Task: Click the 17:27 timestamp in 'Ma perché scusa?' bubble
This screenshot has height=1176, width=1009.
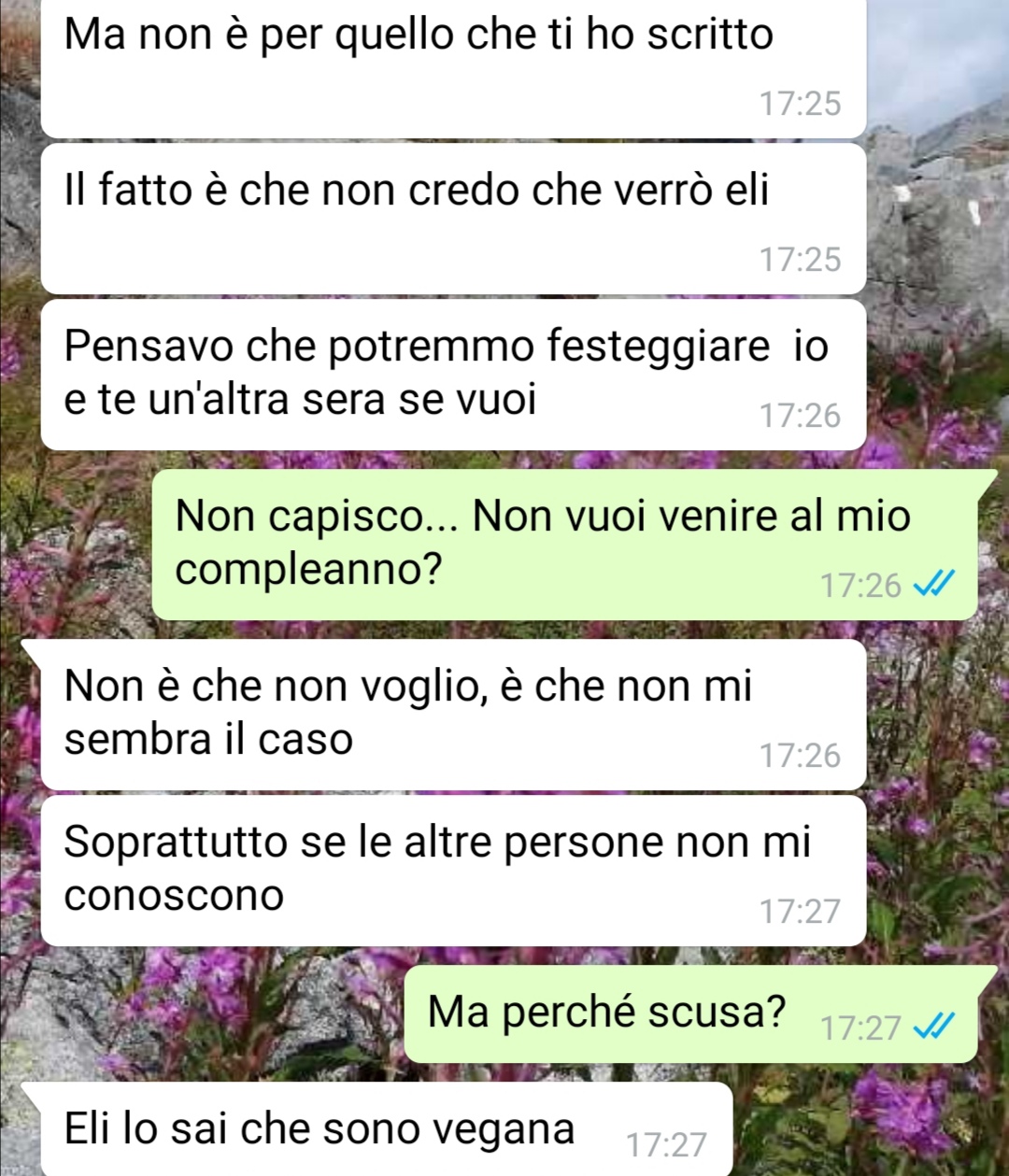Action: (x=860, y=1028)
